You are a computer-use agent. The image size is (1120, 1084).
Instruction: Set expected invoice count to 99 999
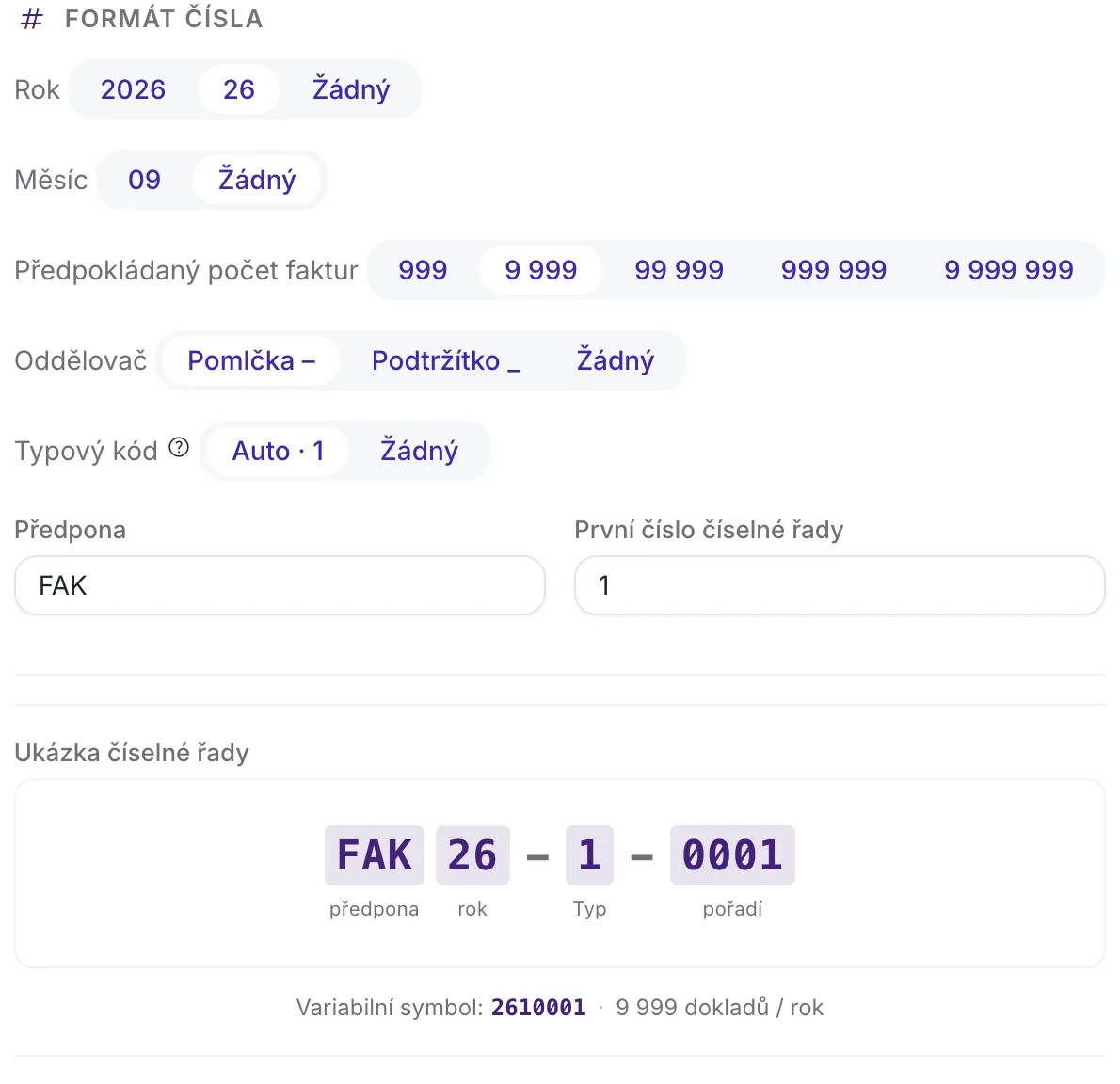(x=680, y=270)
